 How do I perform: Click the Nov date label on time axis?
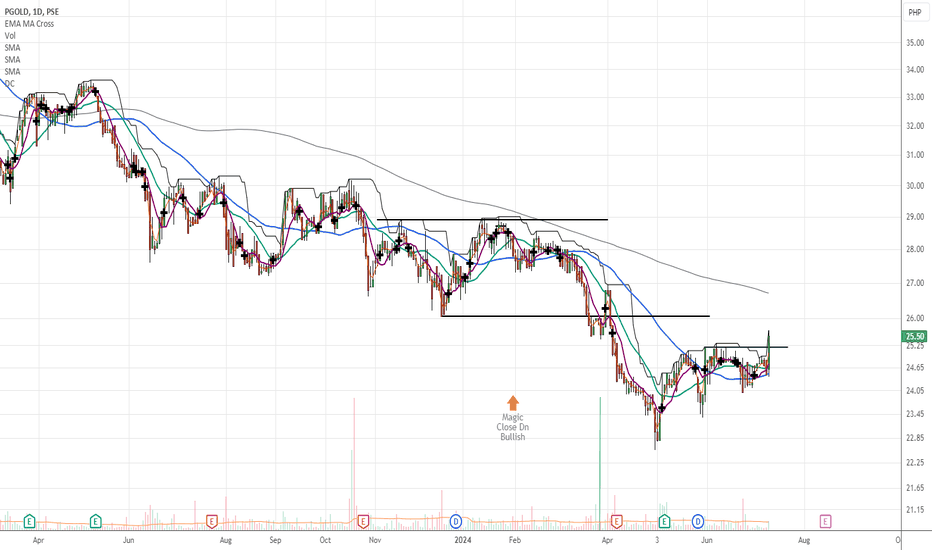coord(374,540)
